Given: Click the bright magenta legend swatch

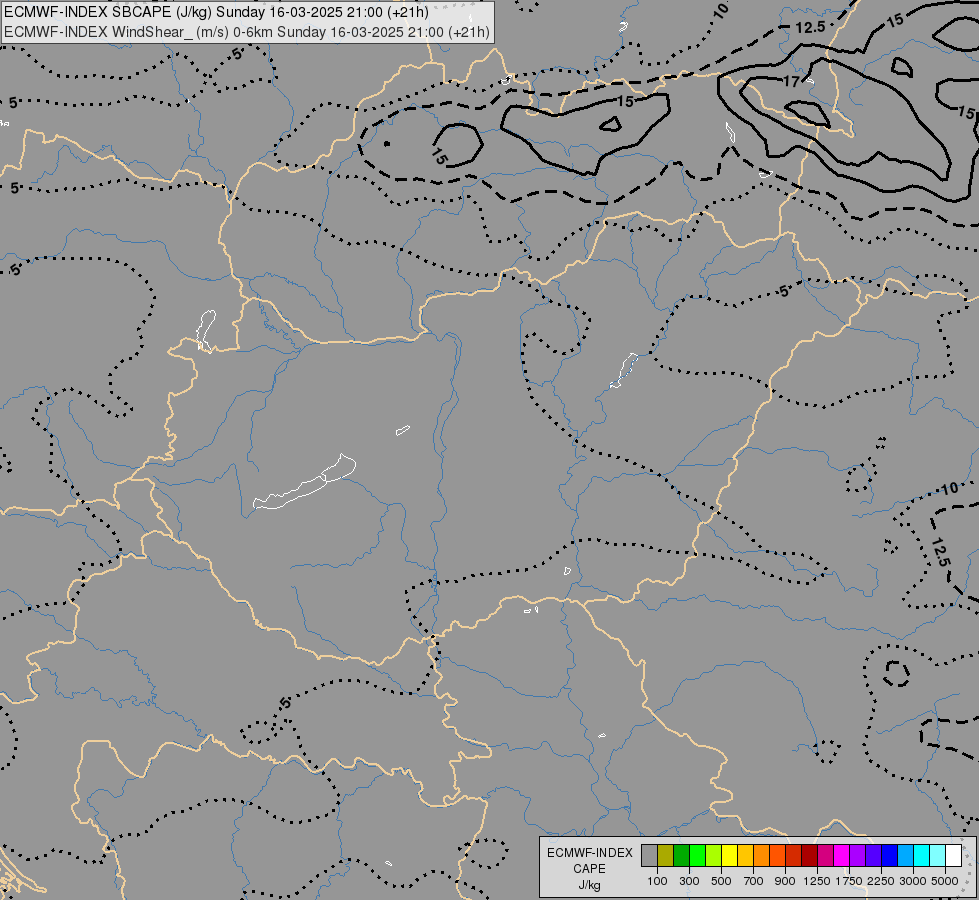Looking at the screenshot, I should point(842,855).
